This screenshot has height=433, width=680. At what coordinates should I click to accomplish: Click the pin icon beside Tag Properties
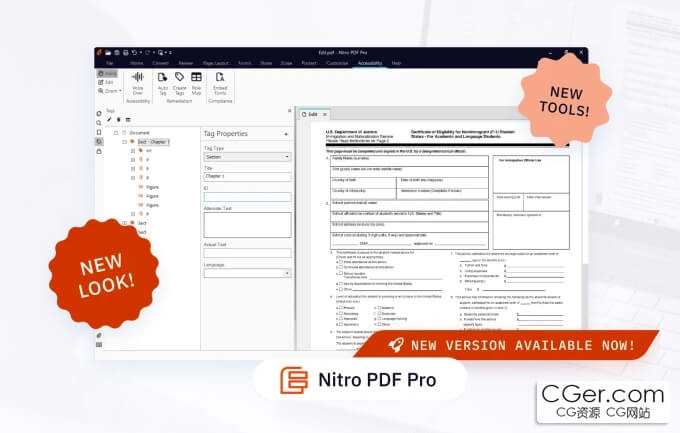[286, 134]
